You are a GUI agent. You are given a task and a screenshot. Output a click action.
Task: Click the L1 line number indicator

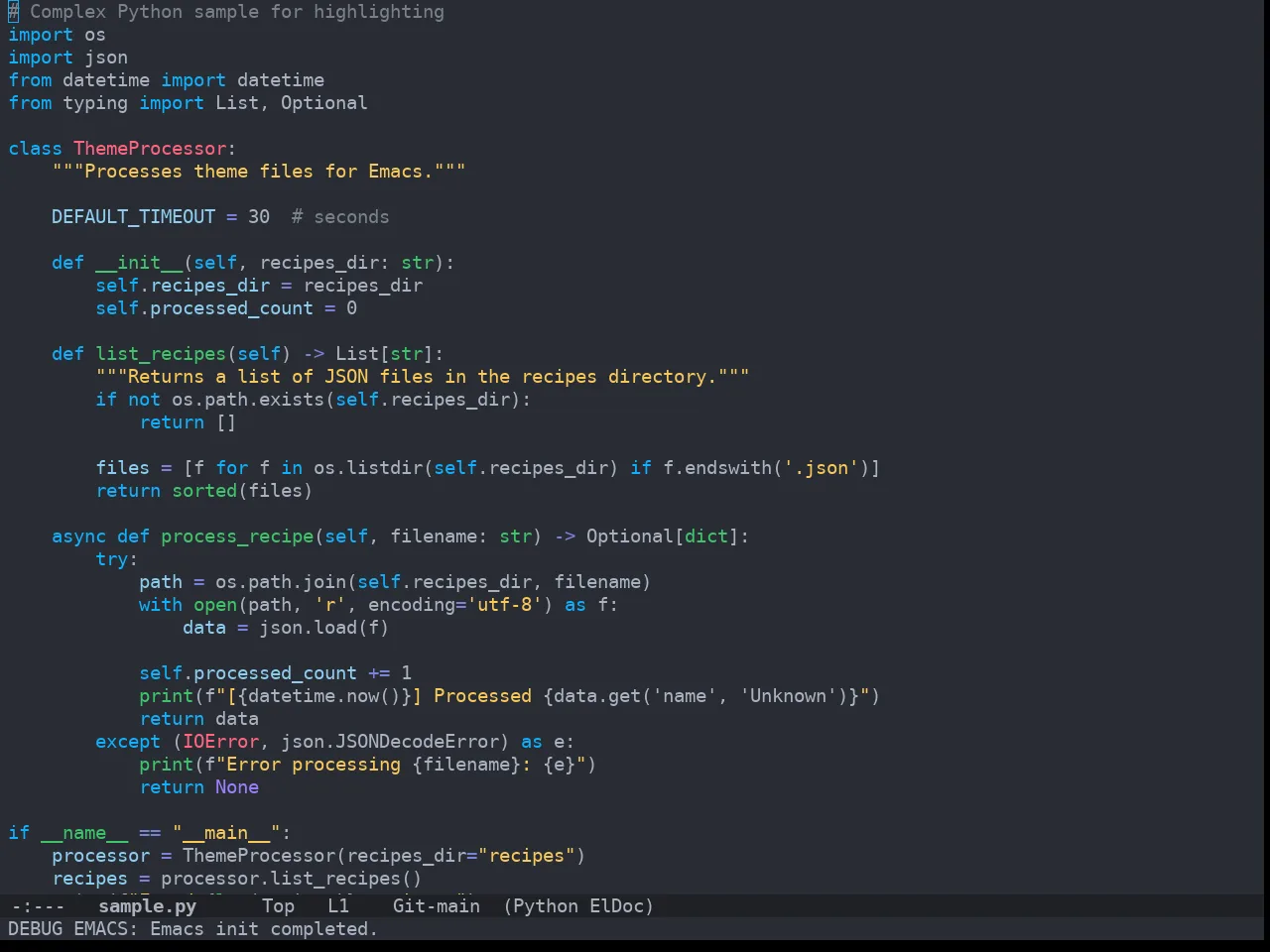click(338, 905)
